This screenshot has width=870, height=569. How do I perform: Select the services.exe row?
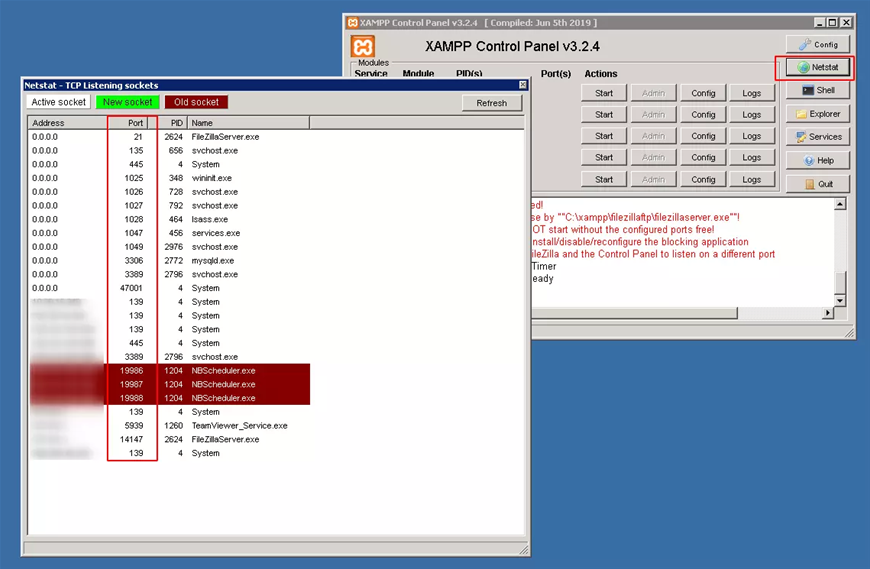tap(169, 233)
